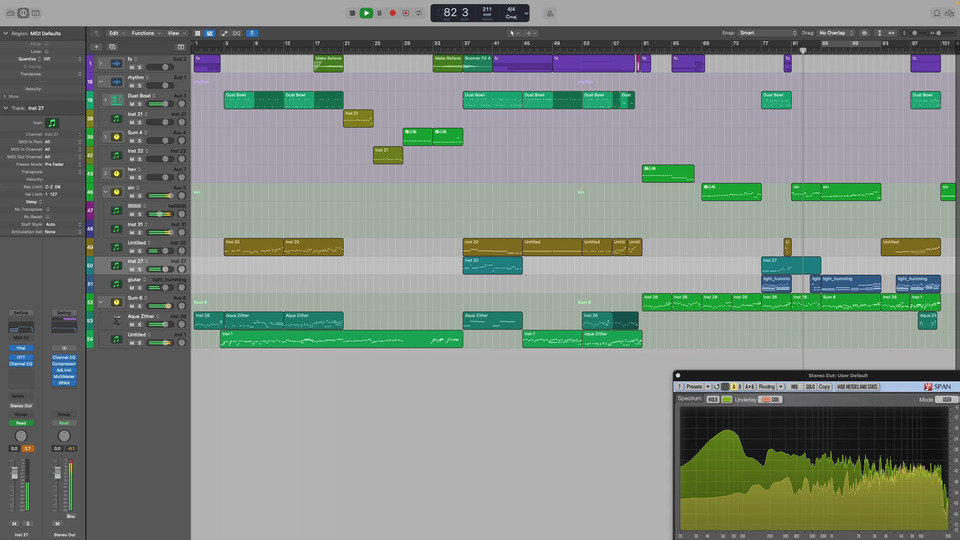Solo the rhythm track
Viewport: 960px width, 540px height.
140,86
